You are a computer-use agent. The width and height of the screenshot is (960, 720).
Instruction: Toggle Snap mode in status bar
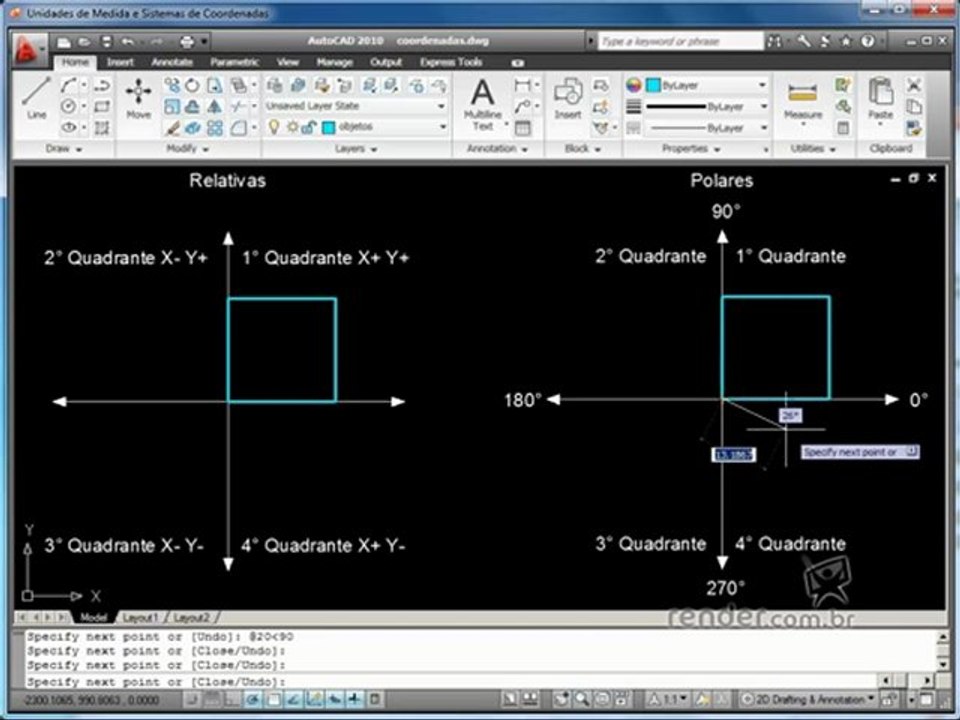[192, 699]
